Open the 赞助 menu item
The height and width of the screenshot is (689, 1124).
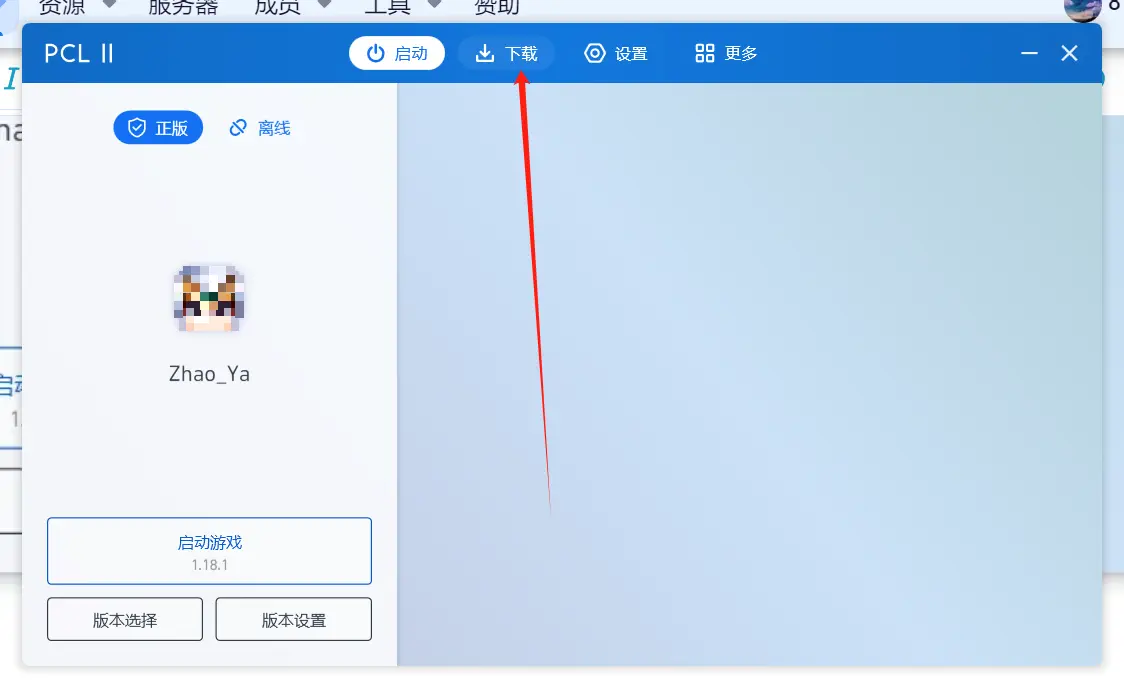click(497, 7)
